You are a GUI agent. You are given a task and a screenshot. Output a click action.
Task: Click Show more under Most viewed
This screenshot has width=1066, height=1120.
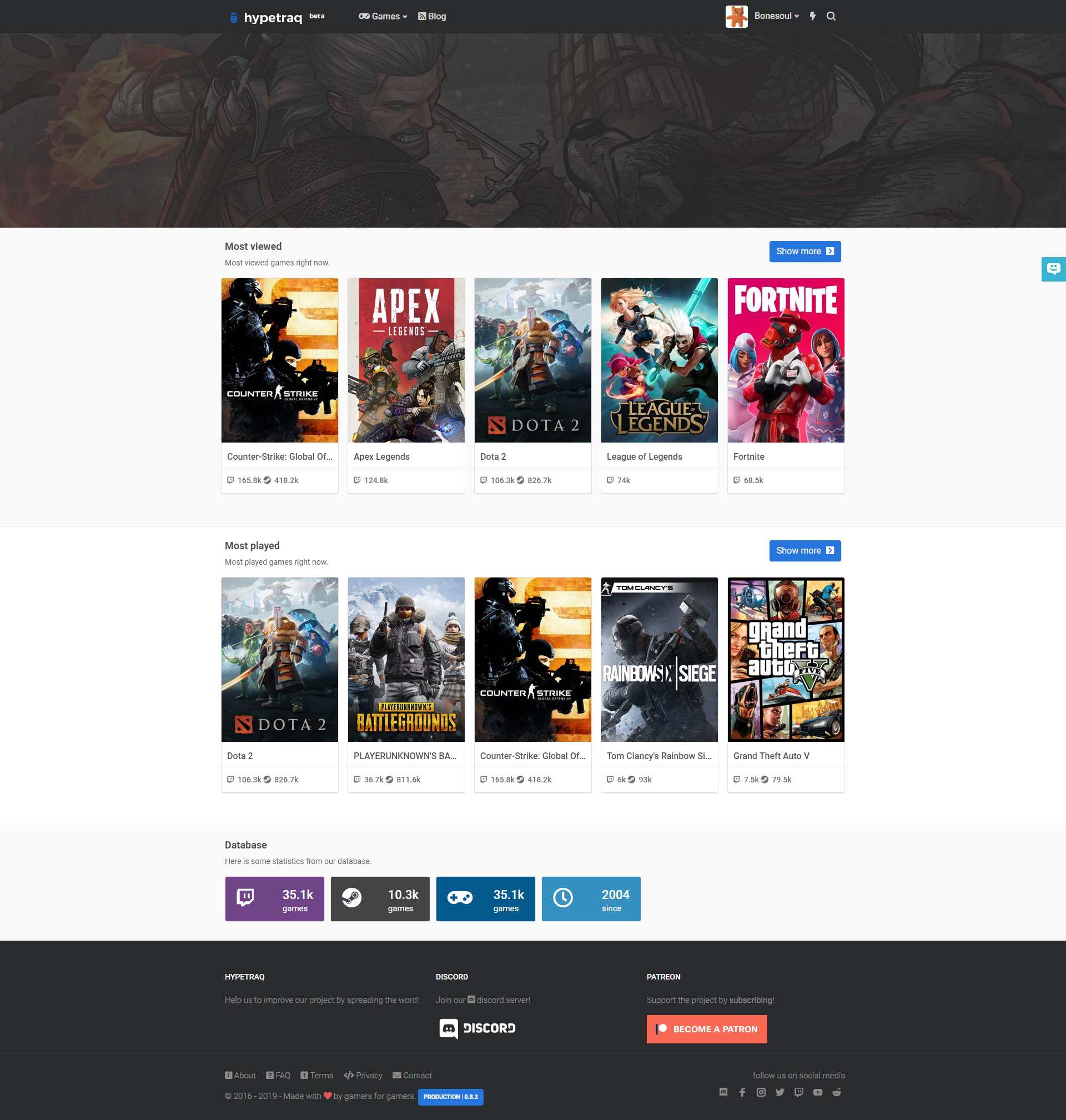804,251
